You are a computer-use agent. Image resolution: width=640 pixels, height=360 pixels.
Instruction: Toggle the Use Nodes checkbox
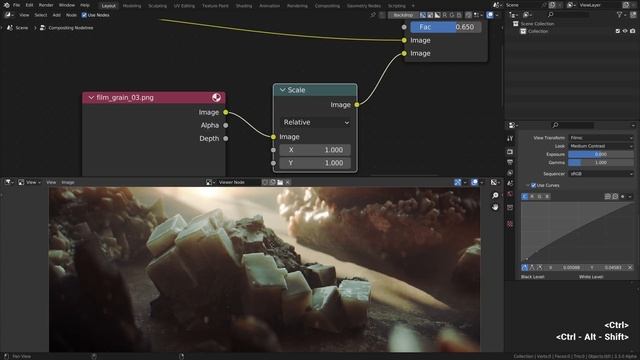click(x=84, y=15)
